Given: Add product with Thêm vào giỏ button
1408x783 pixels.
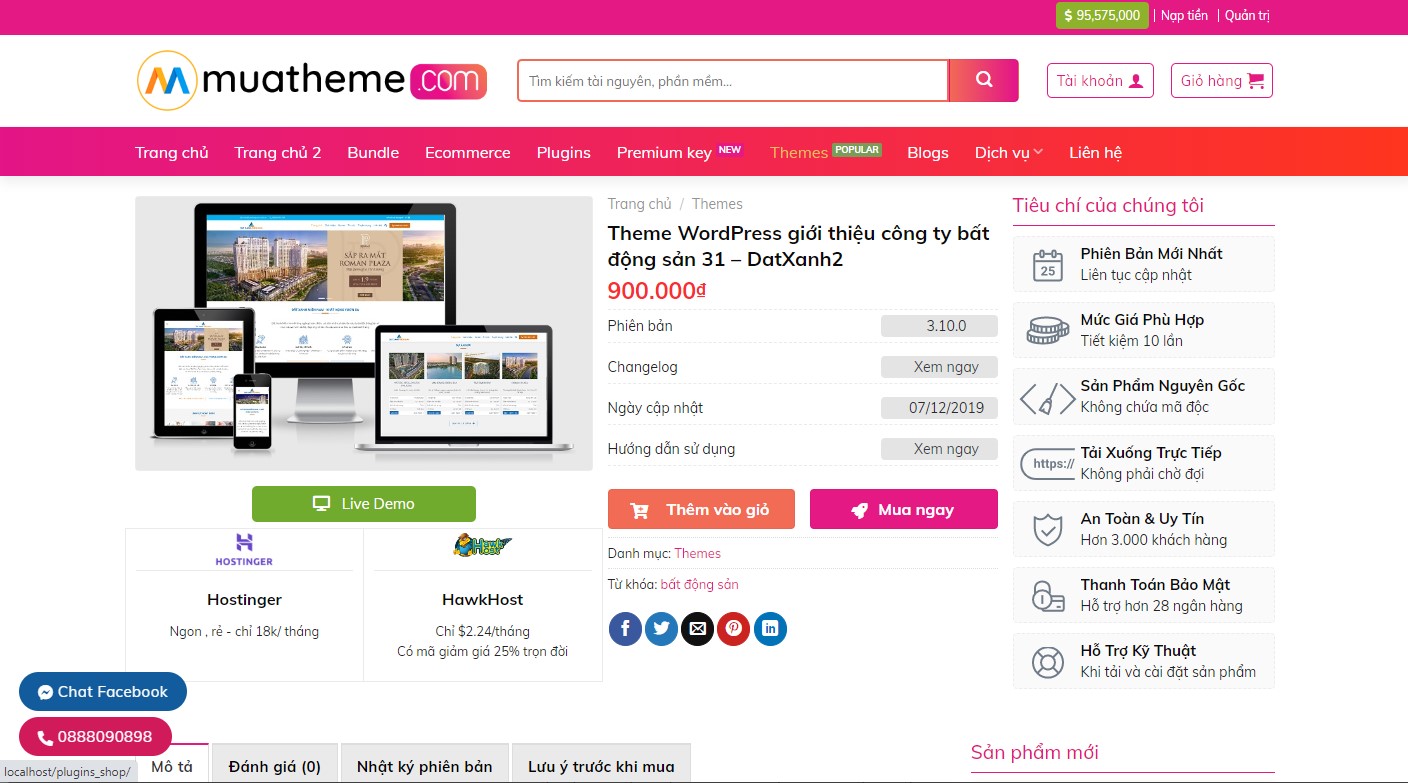Looking at the screenshot, I should [701, 509].
